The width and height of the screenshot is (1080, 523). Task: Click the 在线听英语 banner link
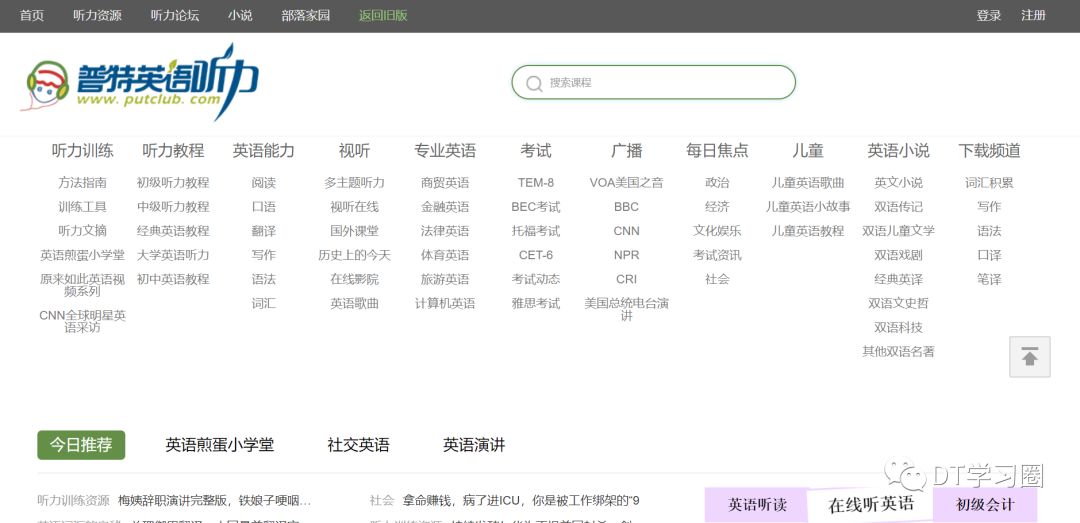point(871,504)
